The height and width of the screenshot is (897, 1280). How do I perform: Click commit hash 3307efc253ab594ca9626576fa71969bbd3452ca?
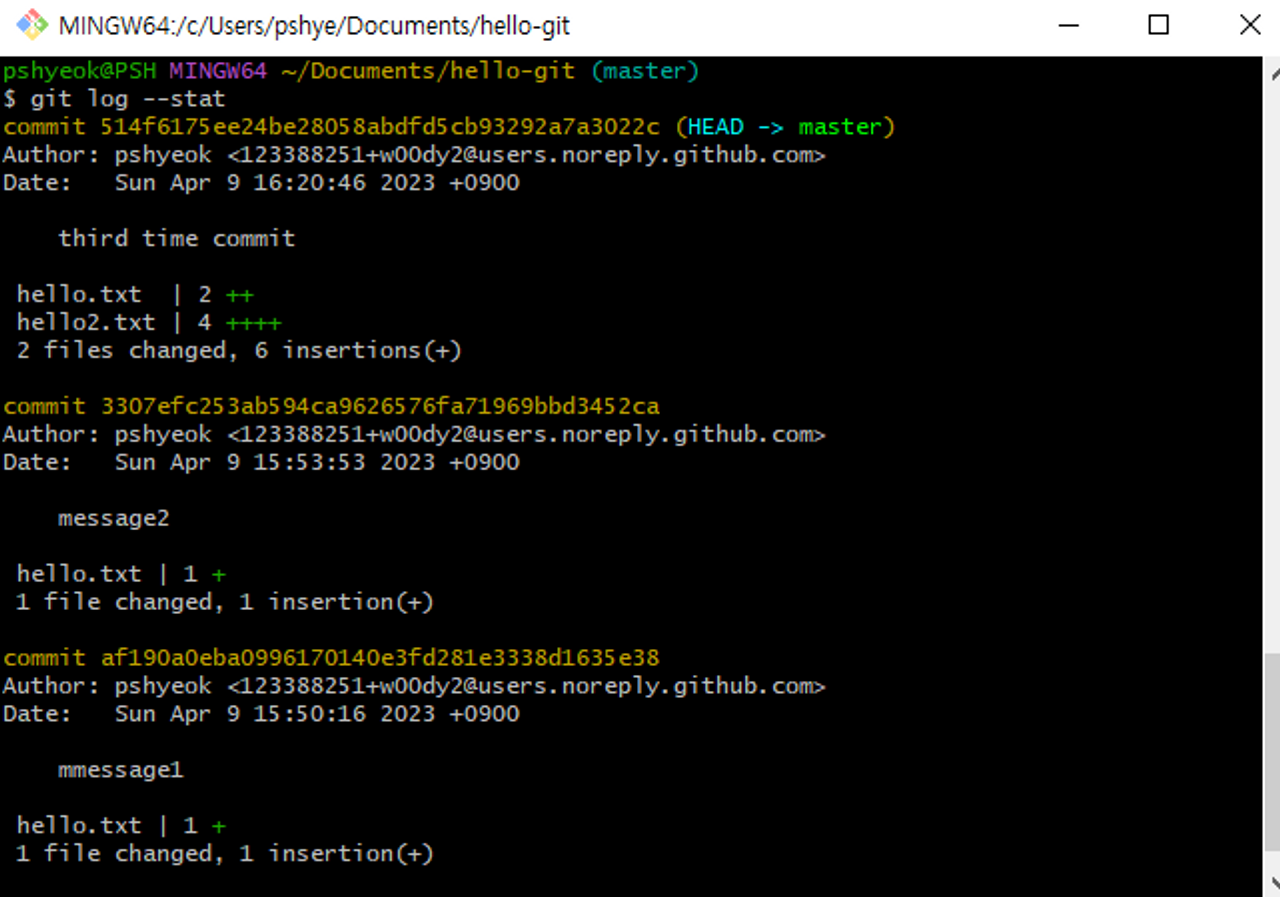coord(380,406)
